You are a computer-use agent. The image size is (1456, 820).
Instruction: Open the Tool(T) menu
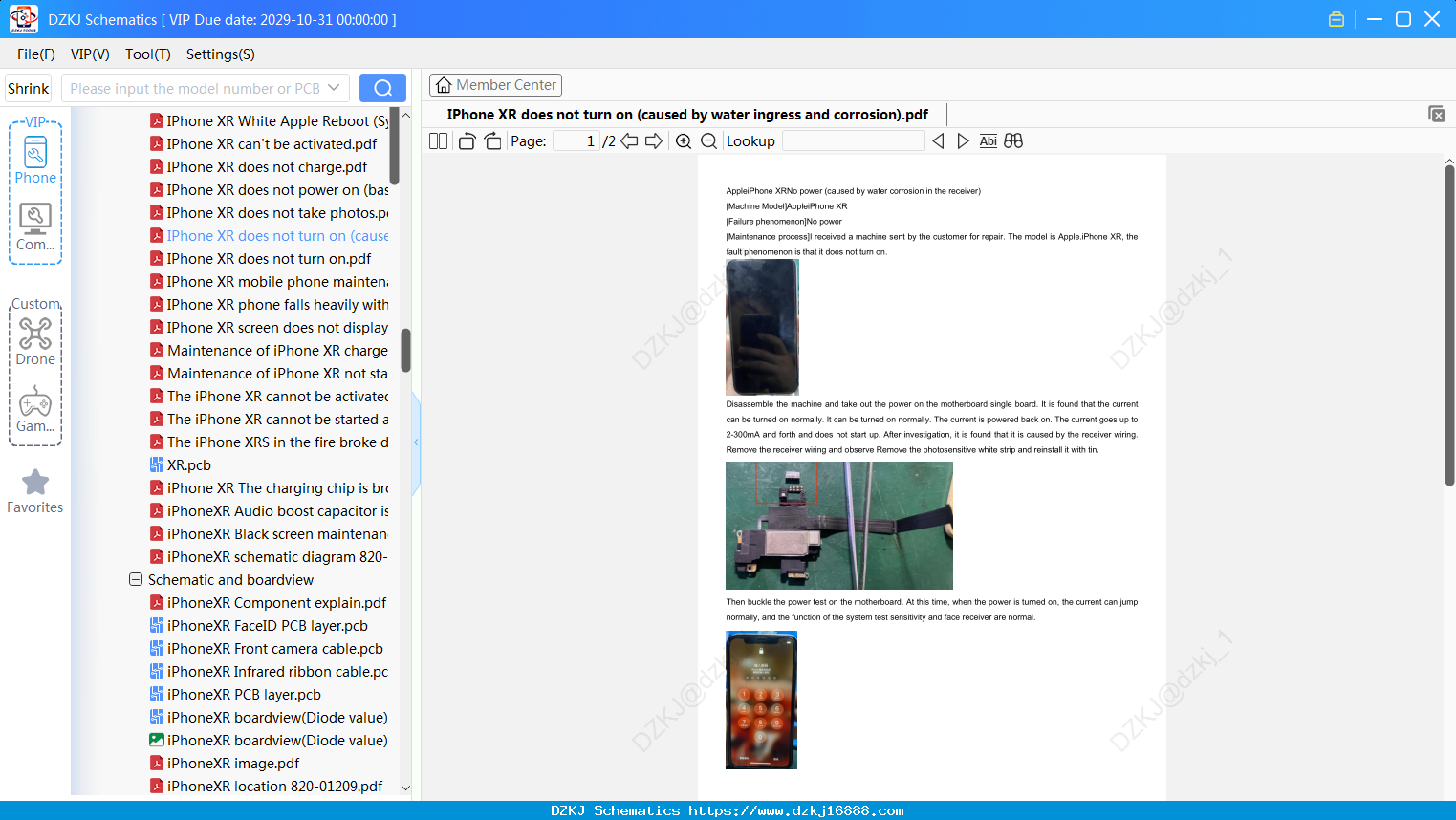coord(147,54)
